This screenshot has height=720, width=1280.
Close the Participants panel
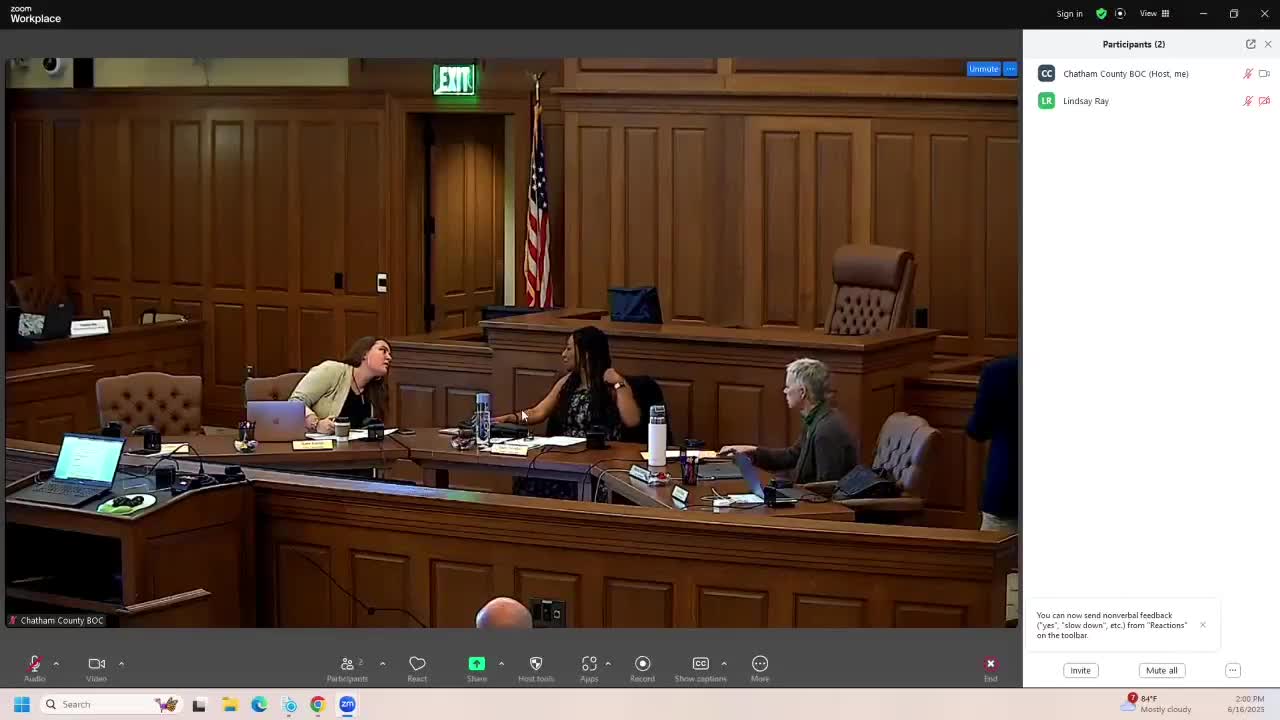click(x=1268, y=44)
